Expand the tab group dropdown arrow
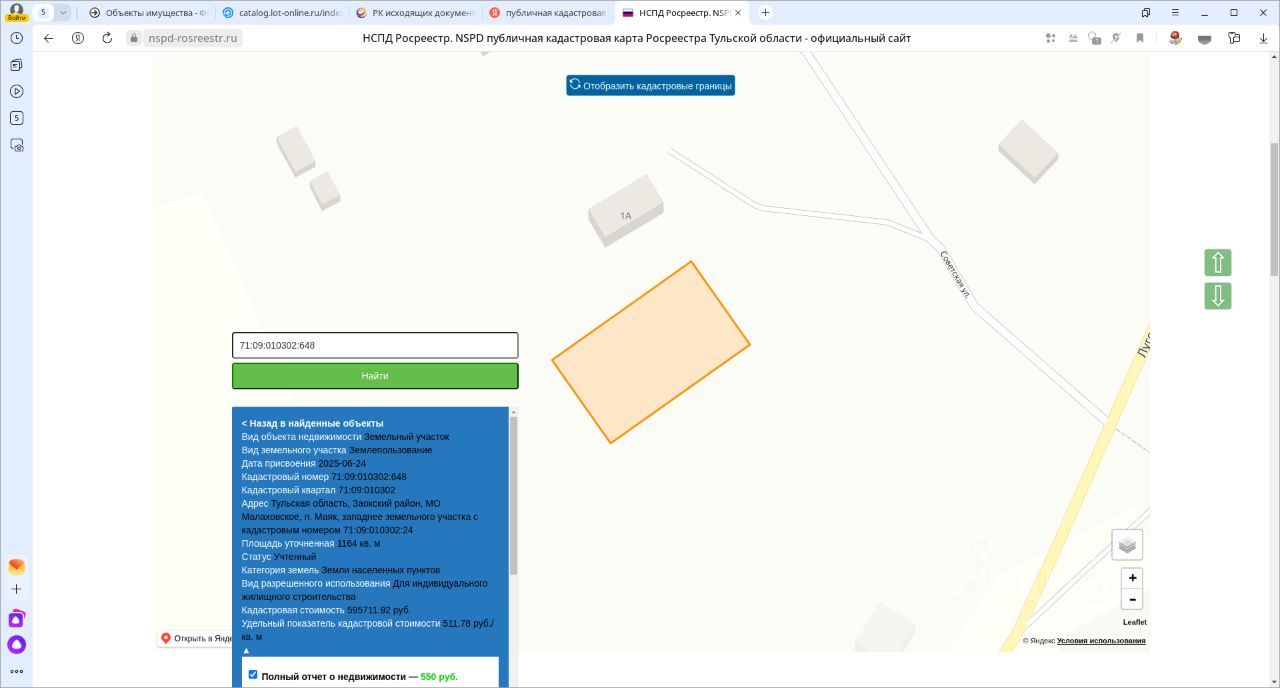This screenshot has height=688, width=1280. coord(63,12)
